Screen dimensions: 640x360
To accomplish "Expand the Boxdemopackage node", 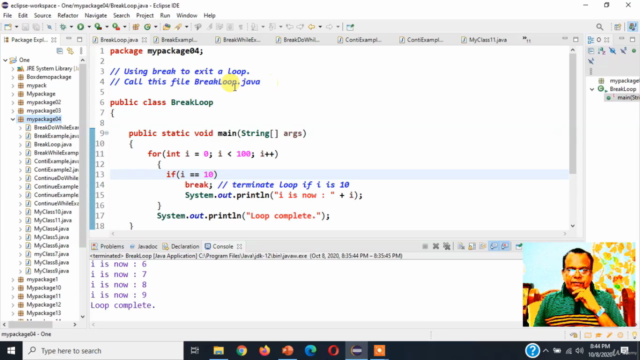I will tap(13, 77).
